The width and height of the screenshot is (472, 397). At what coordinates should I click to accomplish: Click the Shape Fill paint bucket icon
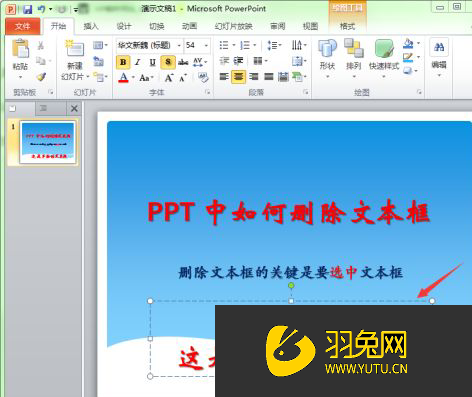coord(408,44)
